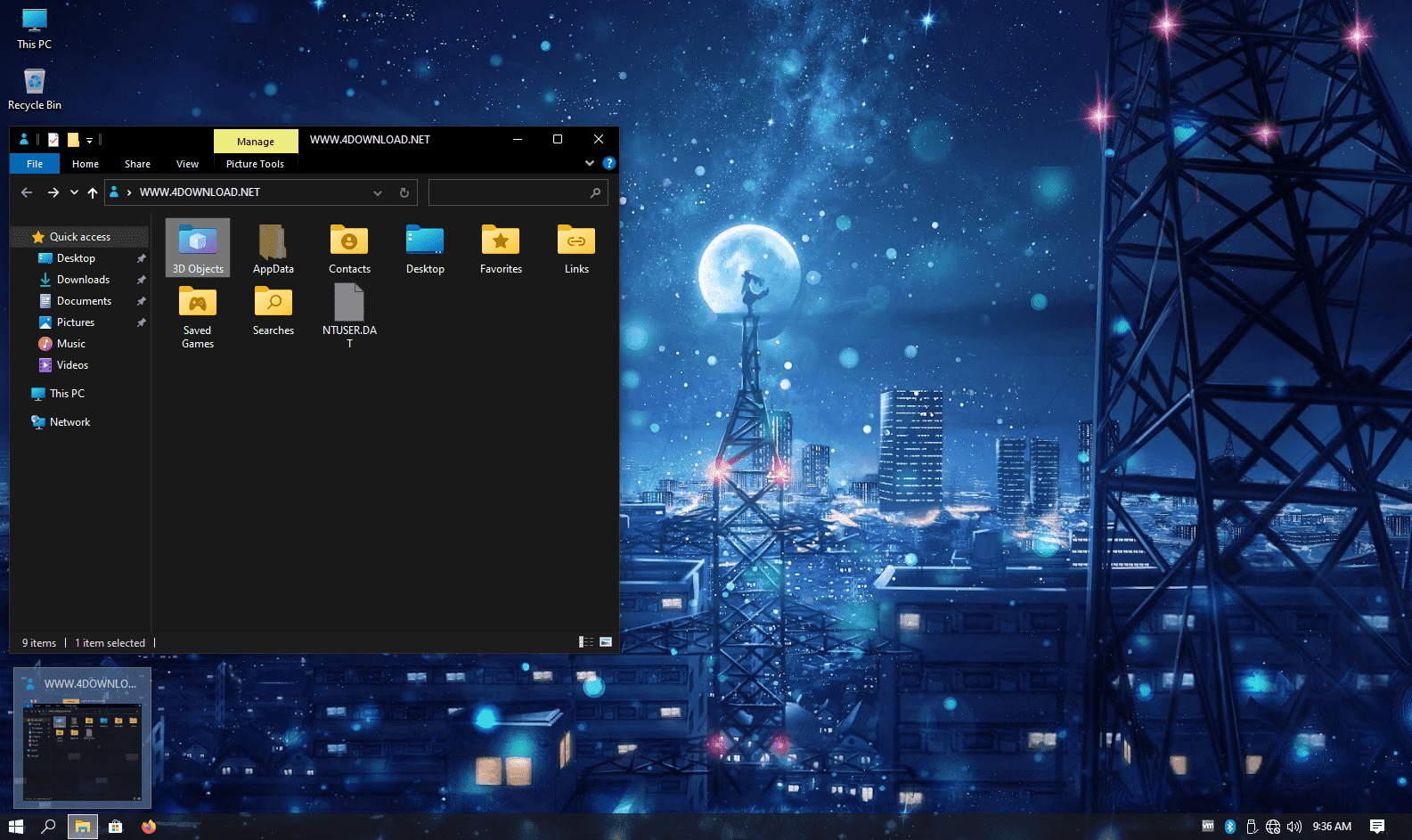Go back with the Back arrow

coord(27,192)
